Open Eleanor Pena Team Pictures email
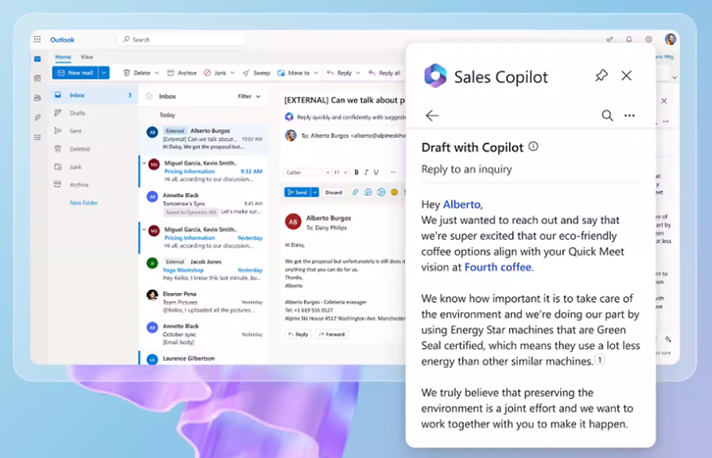The image size is (712, 458). pos(203,302)
